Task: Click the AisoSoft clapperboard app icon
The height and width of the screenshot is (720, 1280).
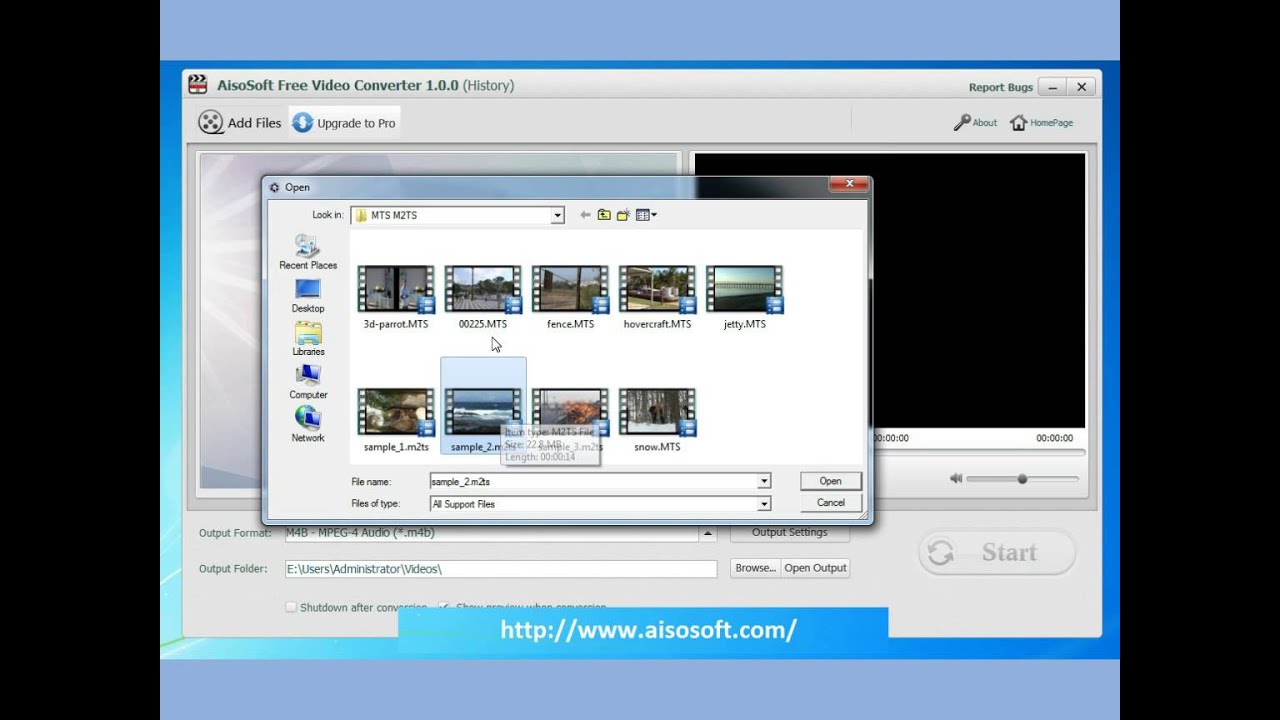Action: tap(198, 85)
